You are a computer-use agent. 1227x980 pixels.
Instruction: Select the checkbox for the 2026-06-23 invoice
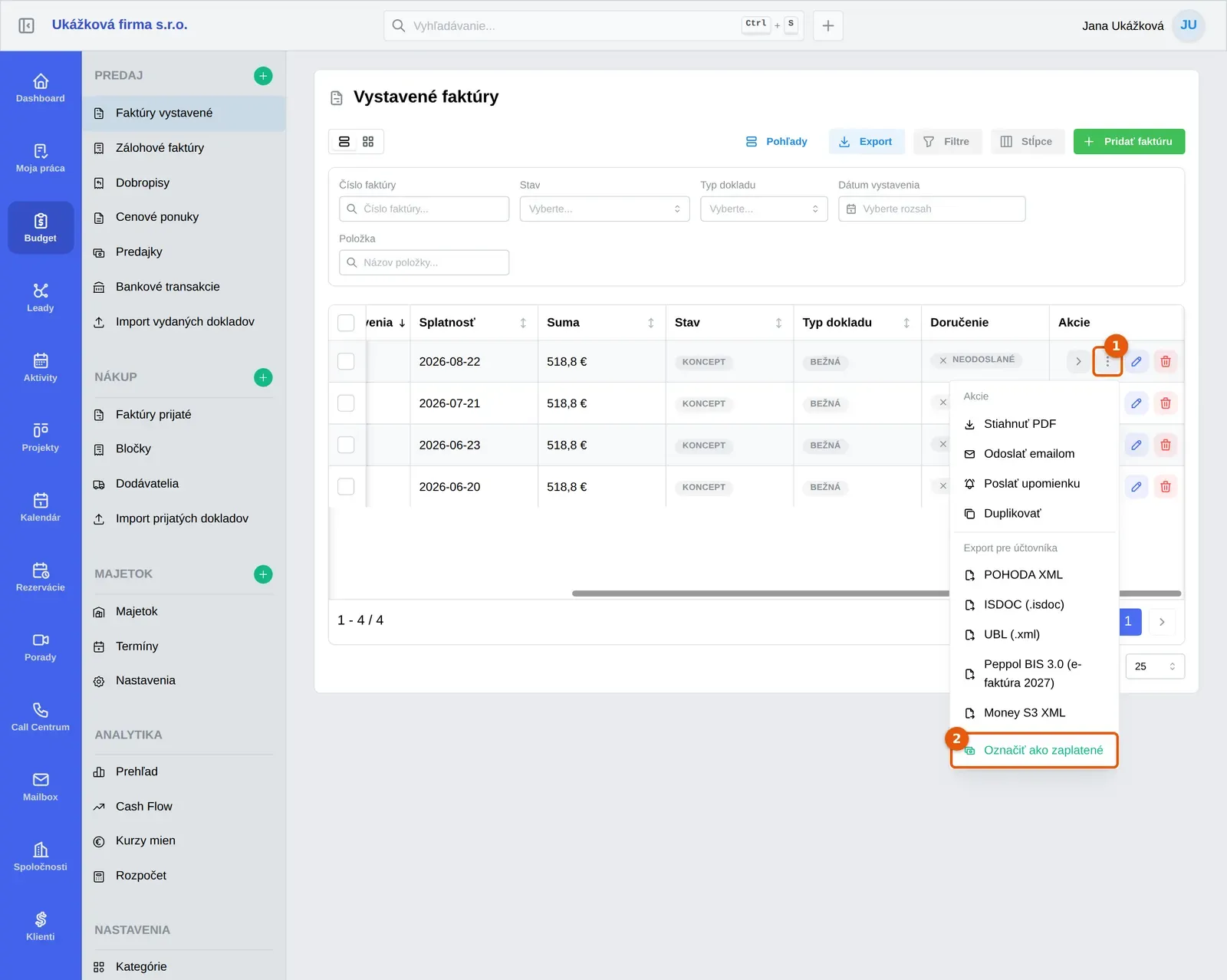(346, 445)
